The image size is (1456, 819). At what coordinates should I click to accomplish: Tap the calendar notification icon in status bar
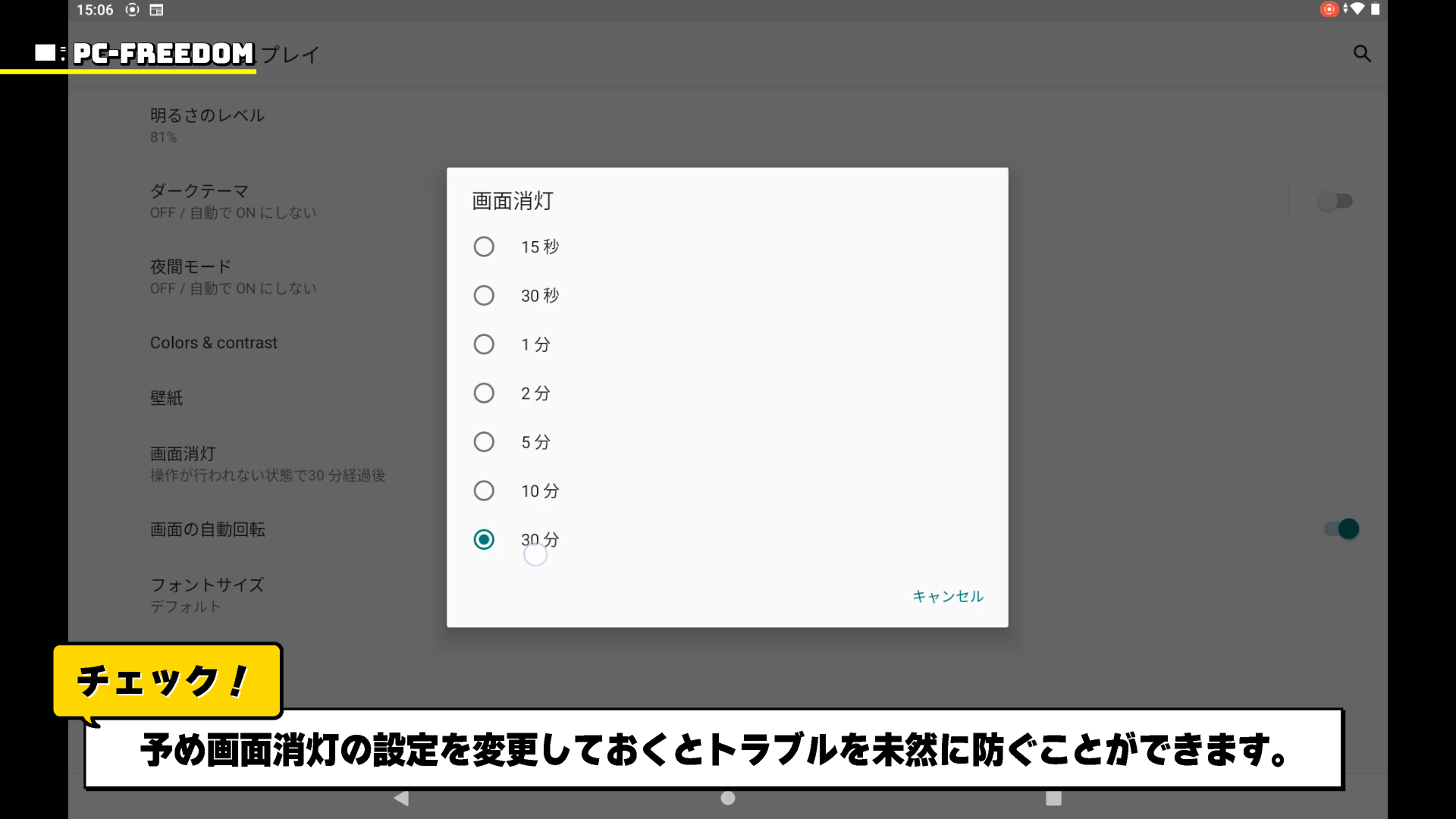coord(156,10)
